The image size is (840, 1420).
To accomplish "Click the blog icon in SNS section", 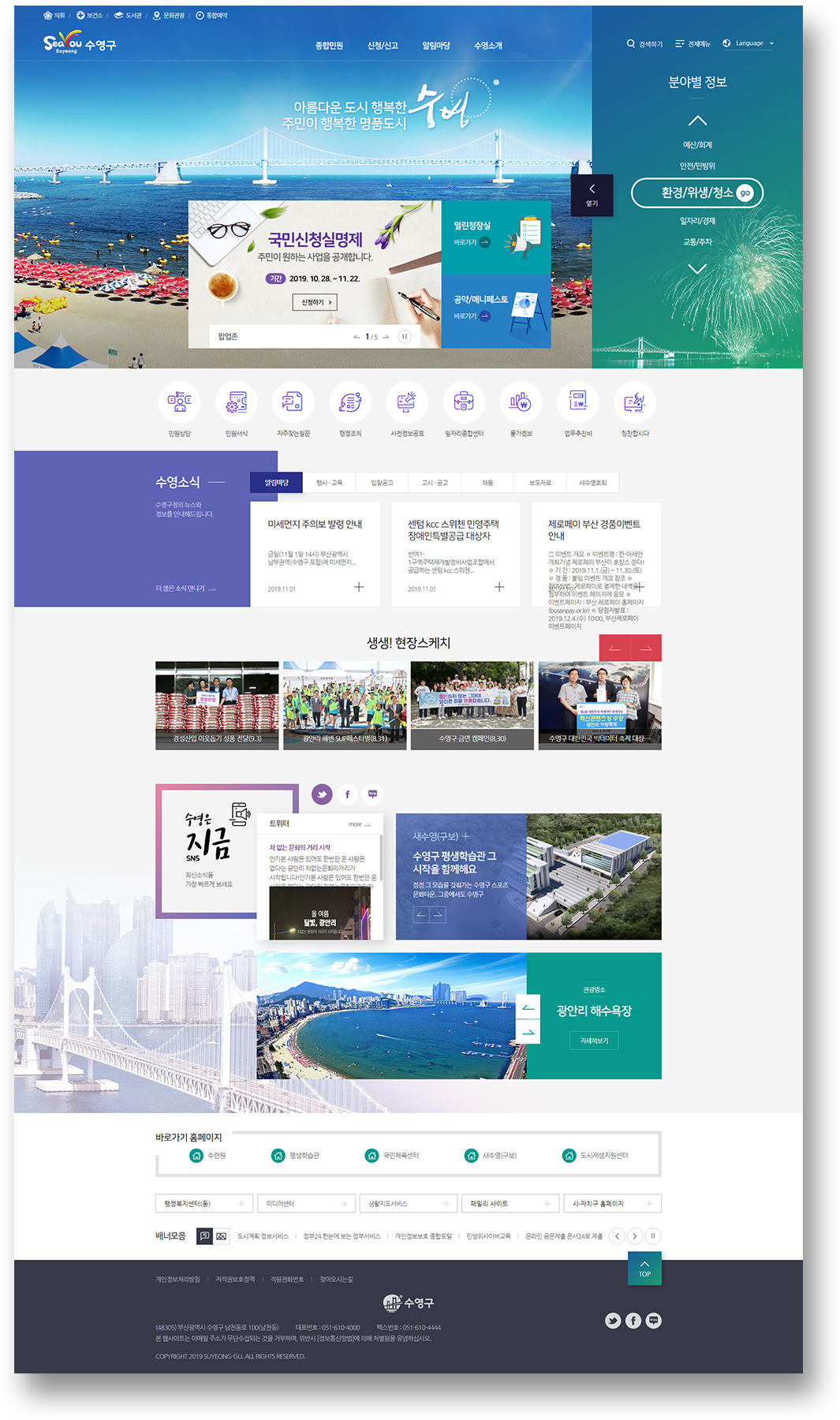I will tap(372, 794).
